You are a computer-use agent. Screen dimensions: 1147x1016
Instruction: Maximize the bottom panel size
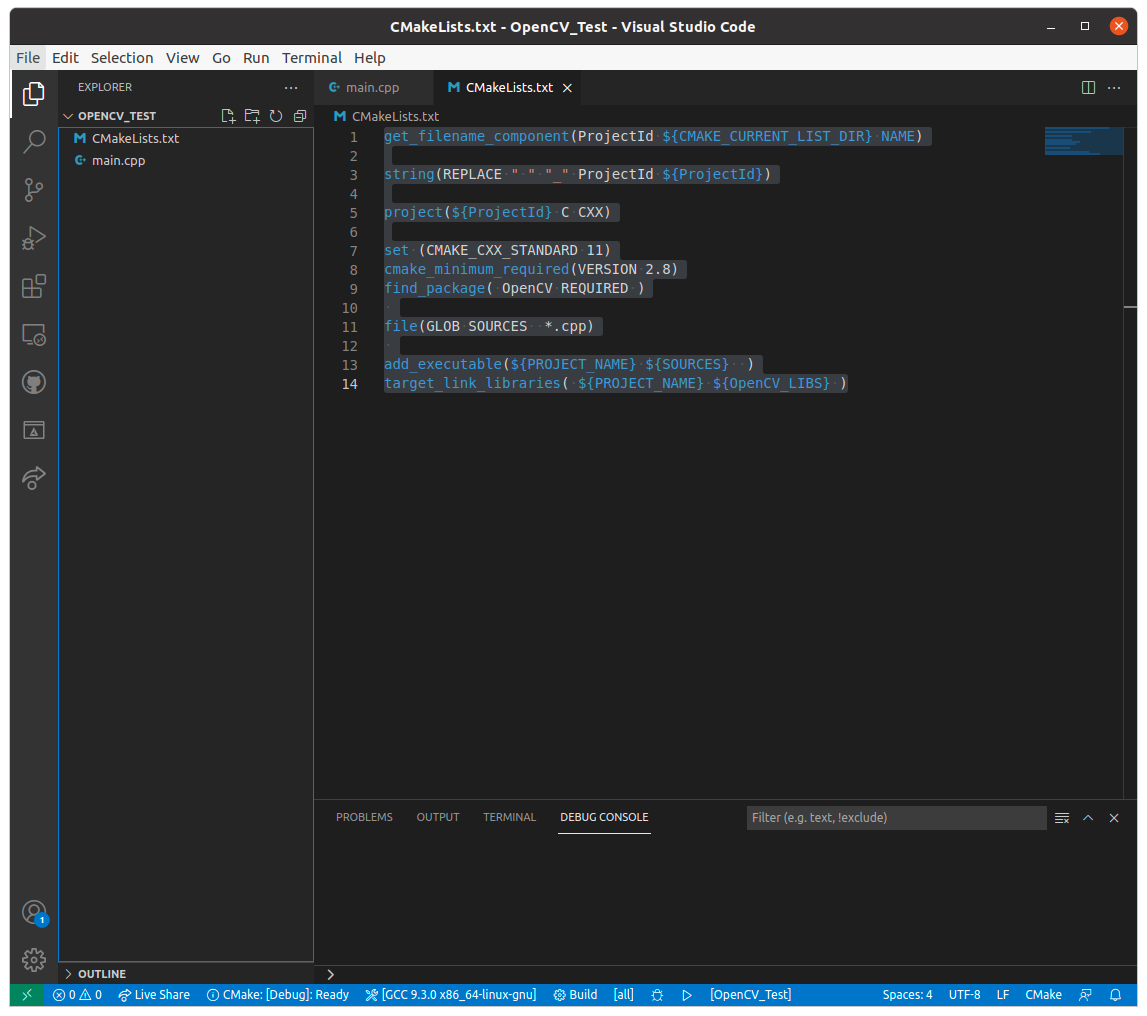(x=1088, y=818)
